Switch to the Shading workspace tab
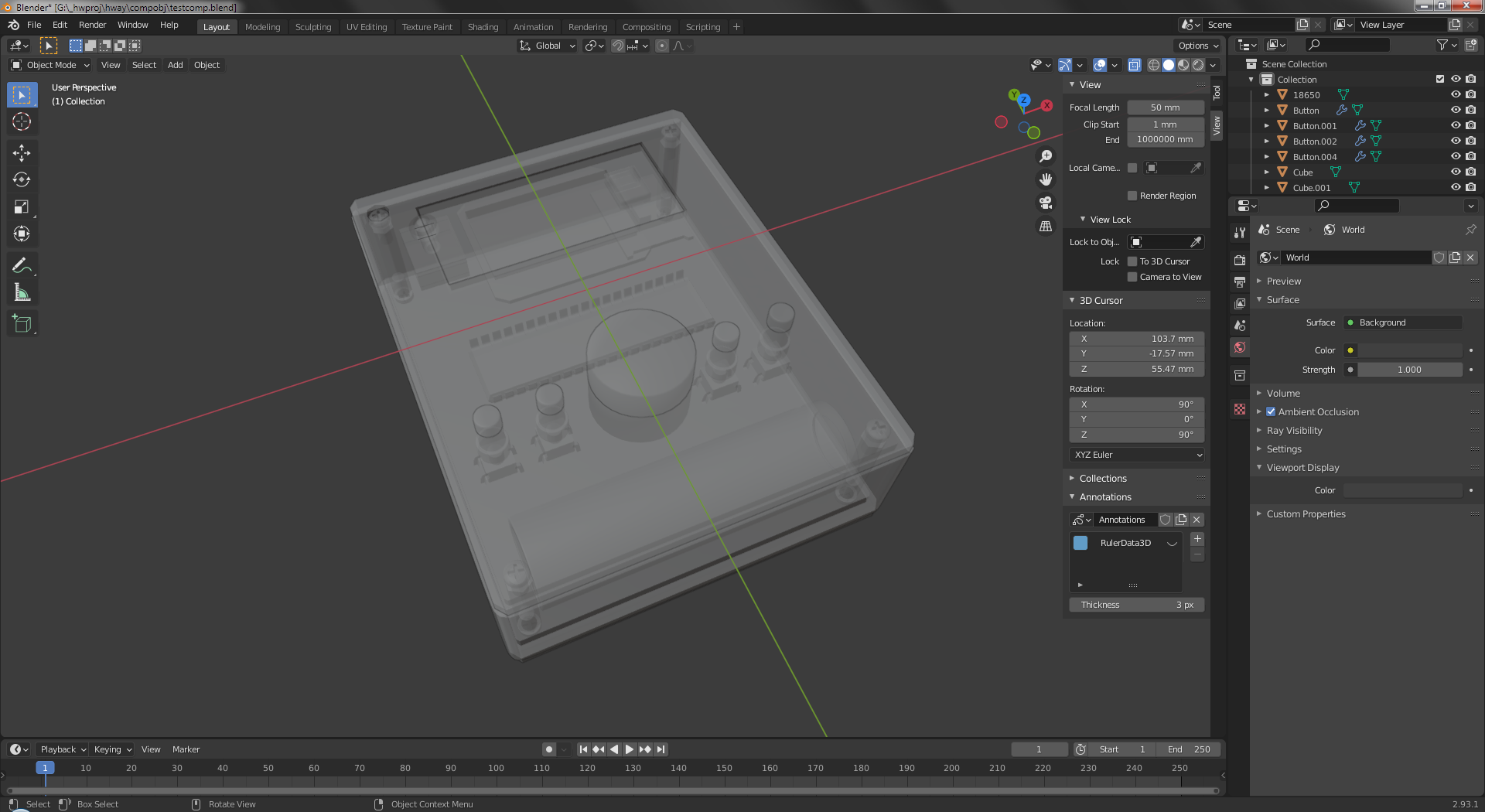The height and width of the screenshot is (812, 1485). coord(483,27)
